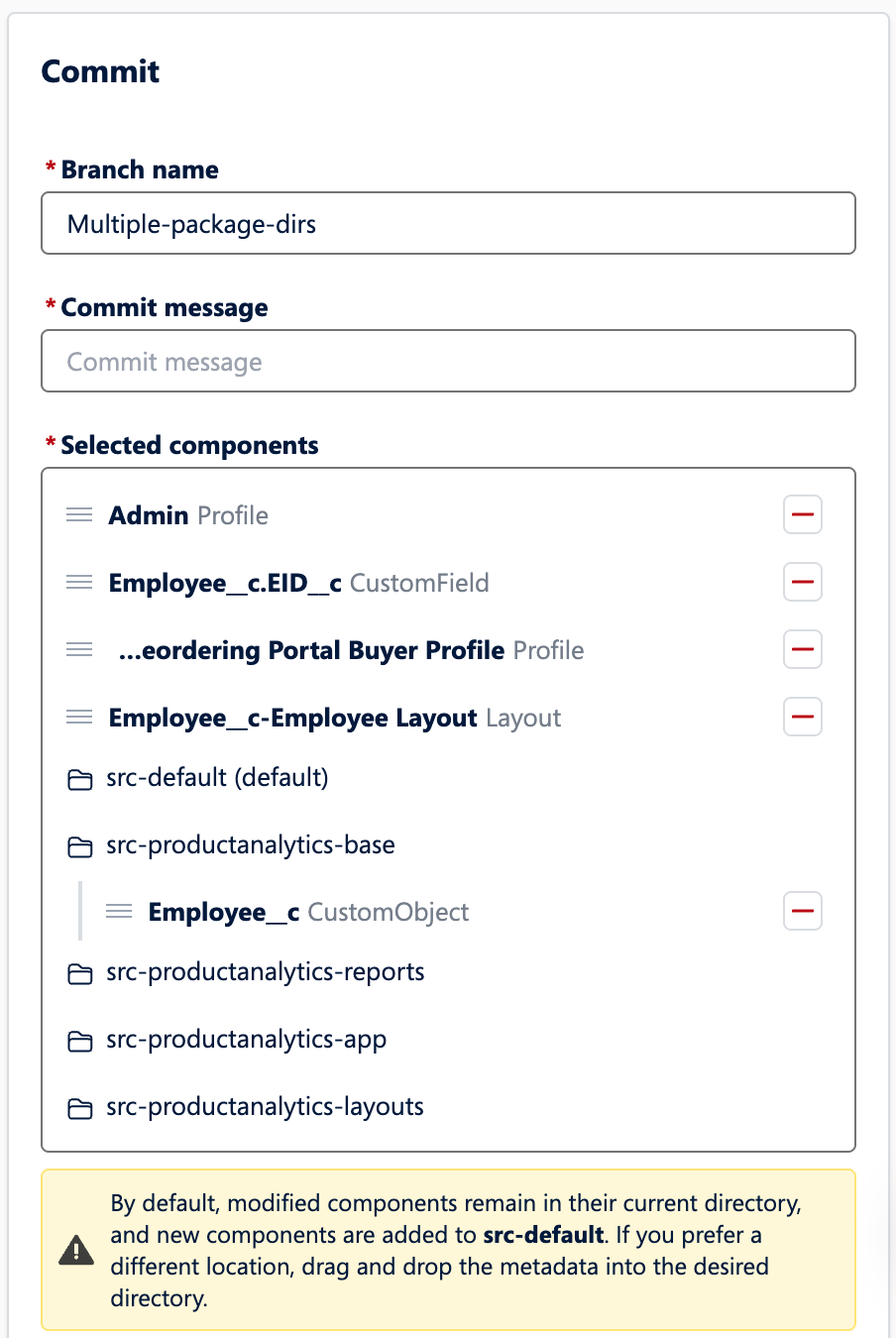Remove Employee__c-Employee Layout component
The image size is (896, 1338).
(x=802, y=717)
